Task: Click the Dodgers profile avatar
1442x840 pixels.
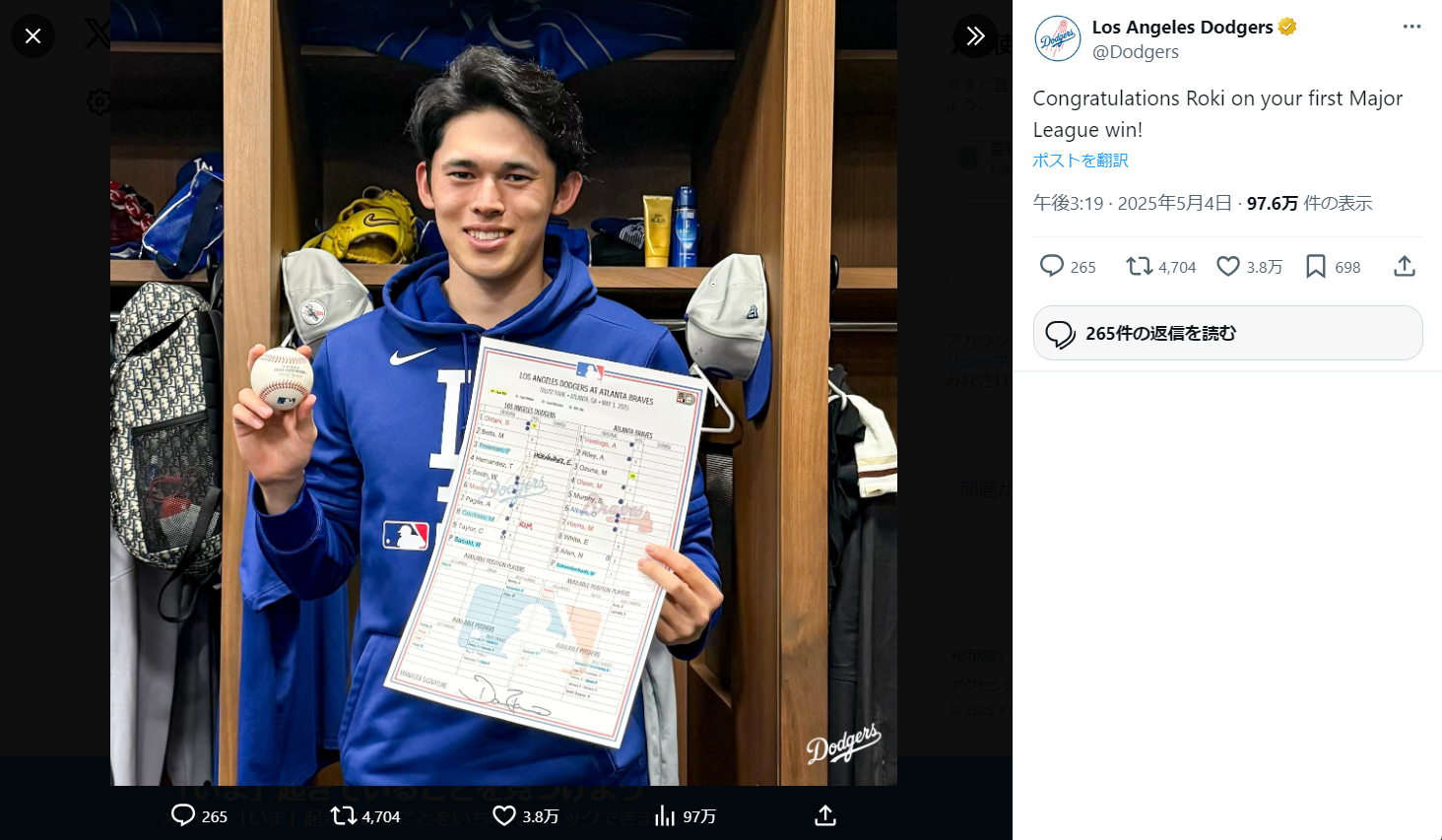Action: tap(1058, 39)
